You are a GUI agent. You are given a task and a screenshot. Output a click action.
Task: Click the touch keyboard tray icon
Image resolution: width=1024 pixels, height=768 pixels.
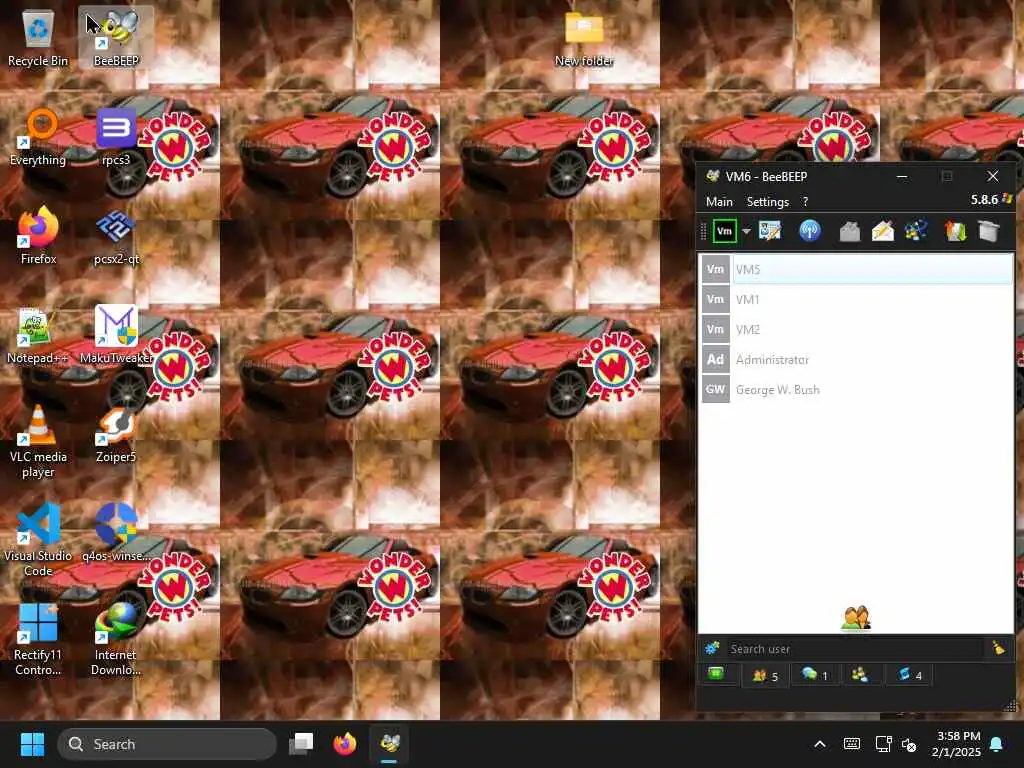click(852, 744)
